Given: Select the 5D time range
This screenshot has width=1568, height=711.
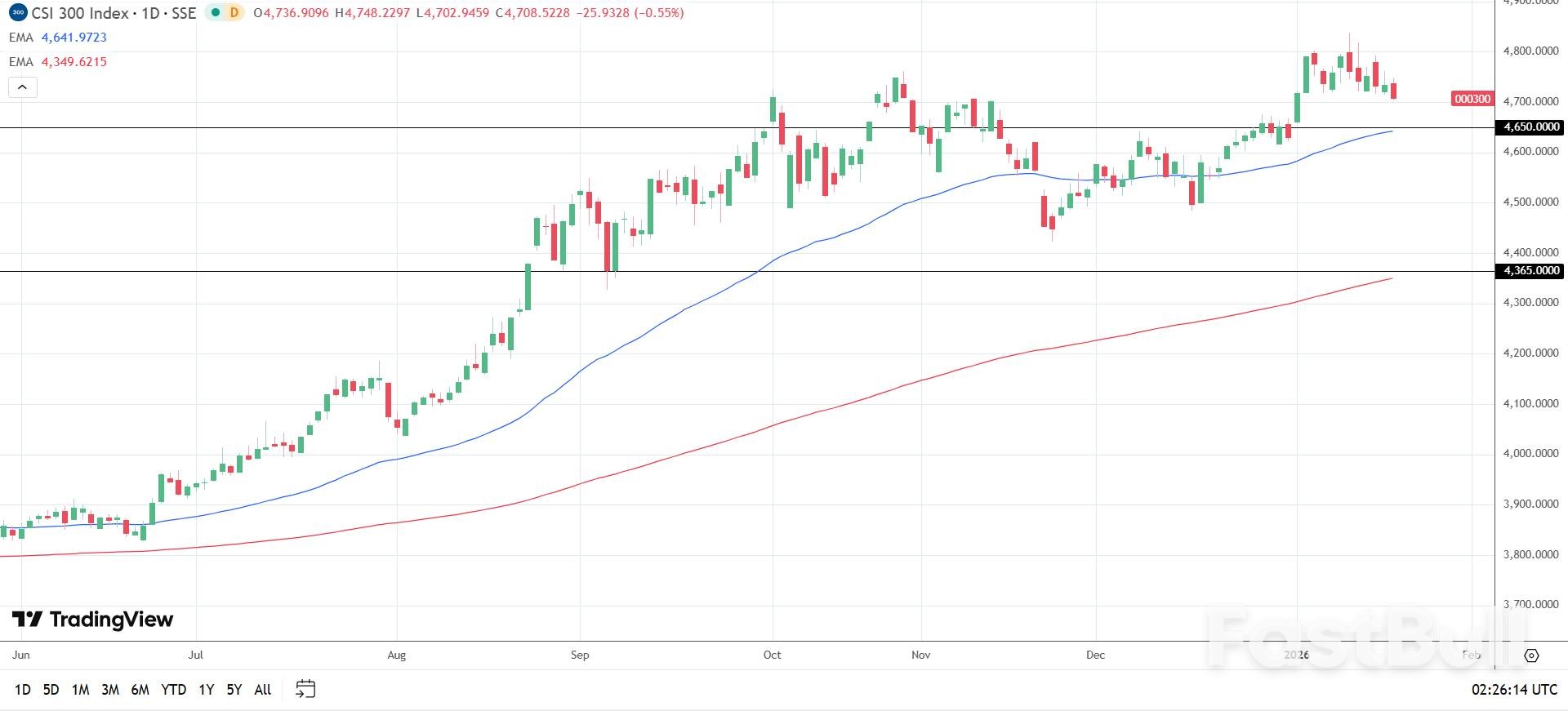Looking at the screenshot, I should tap(51, 690).
